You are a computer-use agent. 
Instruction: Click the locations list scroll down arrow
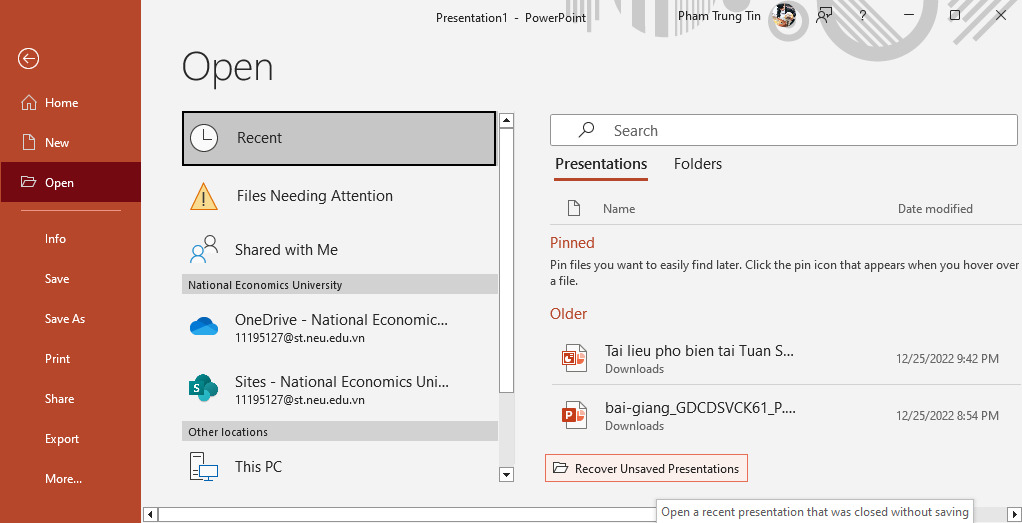click(506, 475)
